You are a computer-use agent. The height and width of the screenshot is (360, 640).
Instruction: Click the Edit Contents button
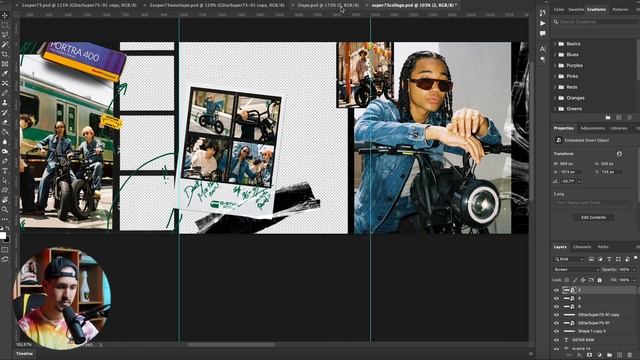pos(593,218)
